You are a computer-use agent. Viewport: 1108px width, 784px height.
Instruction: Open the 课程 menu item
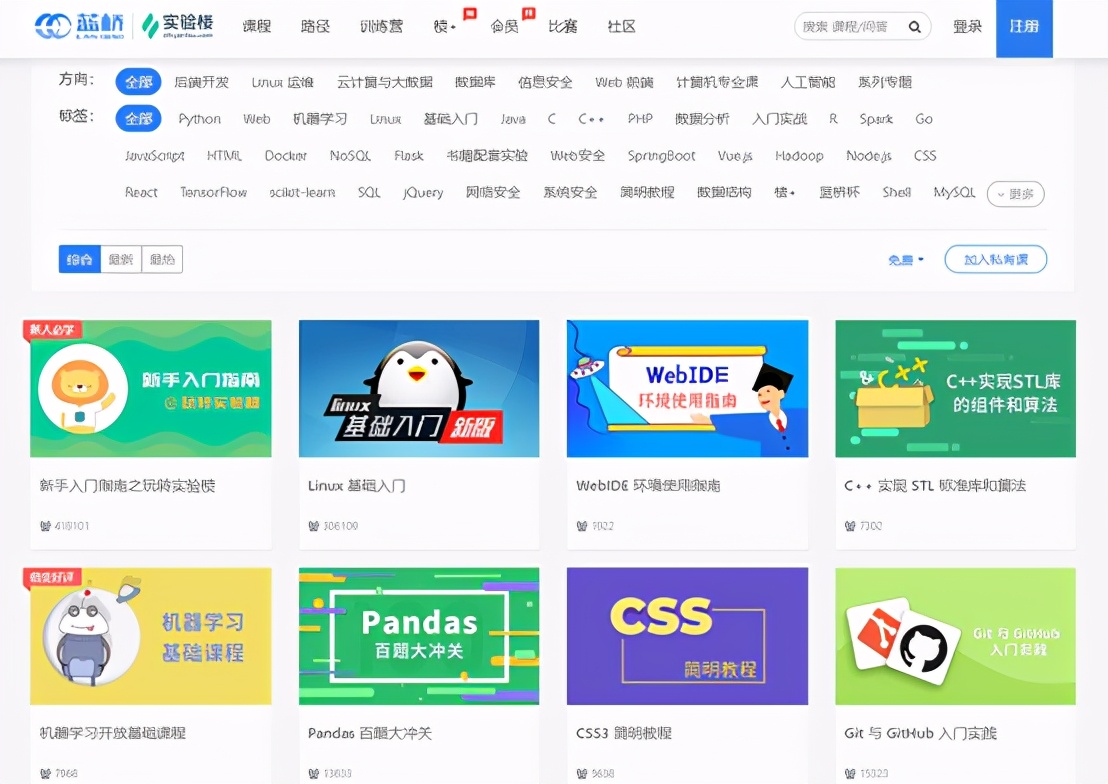(x=257, y=27)
